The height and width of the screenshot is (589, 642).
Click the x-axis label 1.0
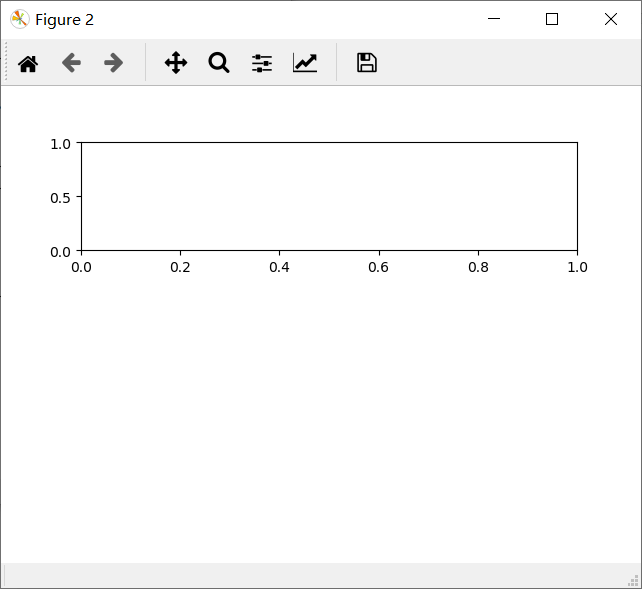577,267
